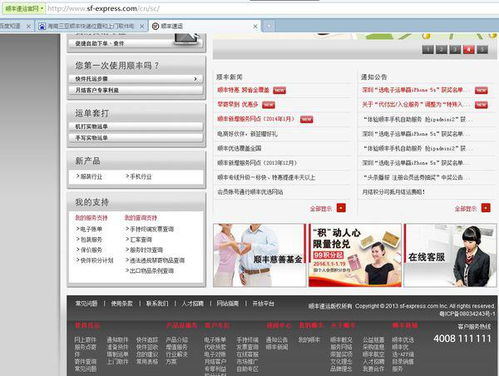Switch to carousel slide 3
The width and height of the screenshot is (499, 376).
(x=455, y=50)
